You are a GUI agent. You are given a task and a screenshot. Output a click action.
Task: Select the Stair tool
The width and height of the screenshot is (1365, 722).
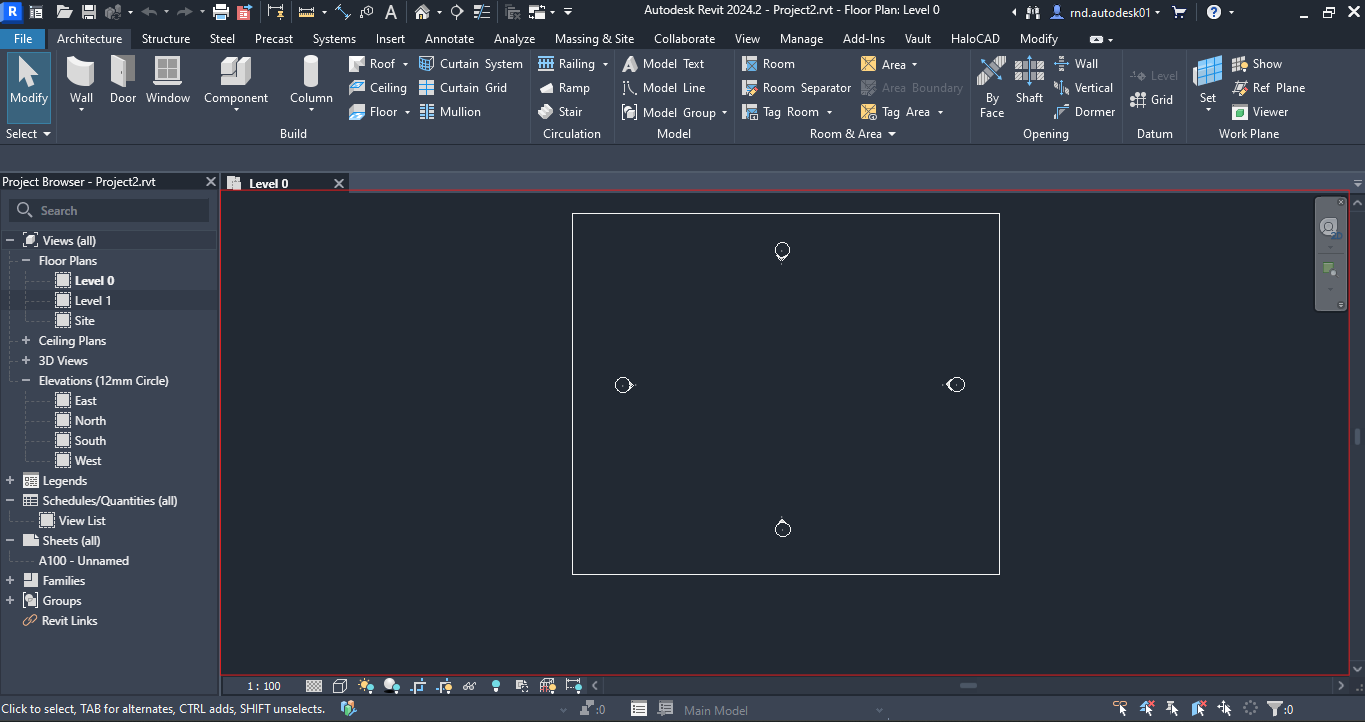(x=570, y=111)
